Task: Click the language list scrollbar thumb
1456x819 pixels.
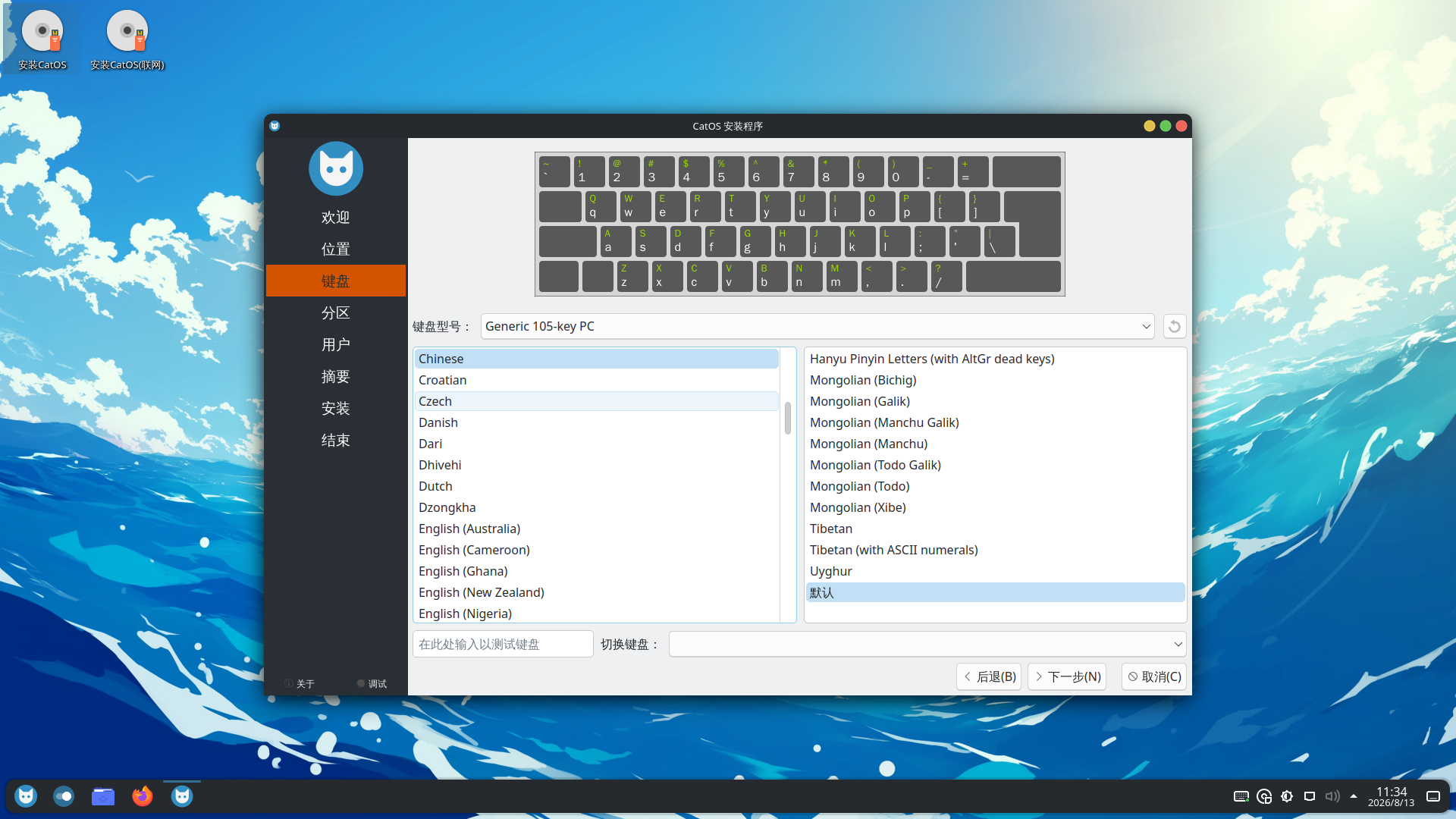Action: (788, 418)
